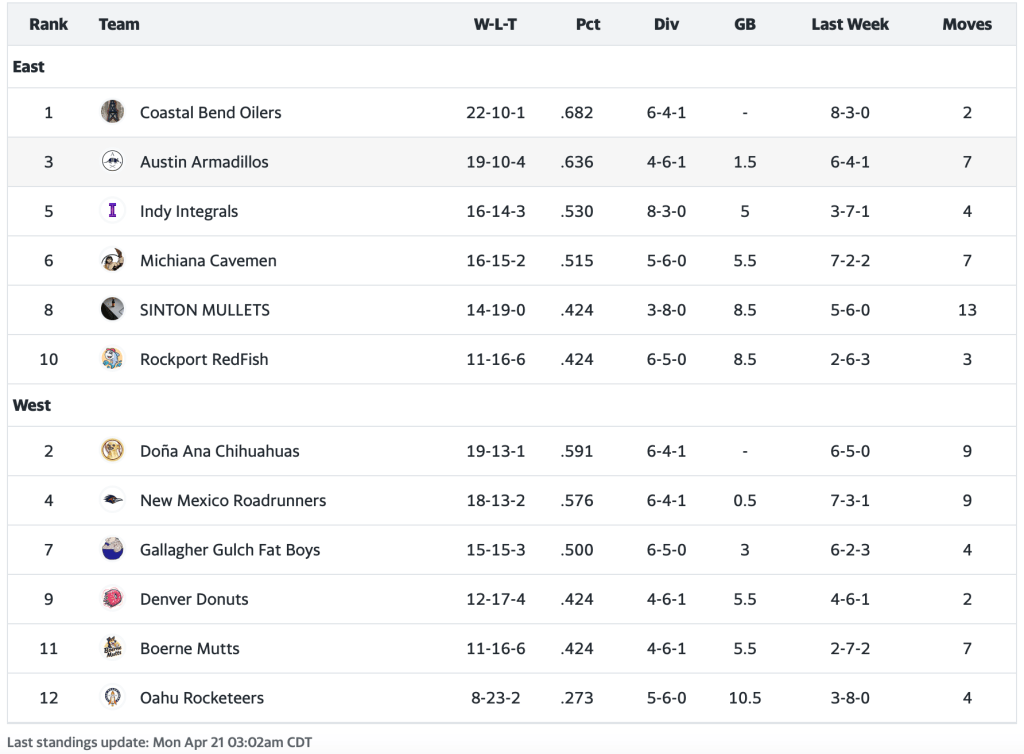Screen dimensions: 1024x754
Task: Click the Doña Ana Chihuahuas team logo
Action: point(112,451)
